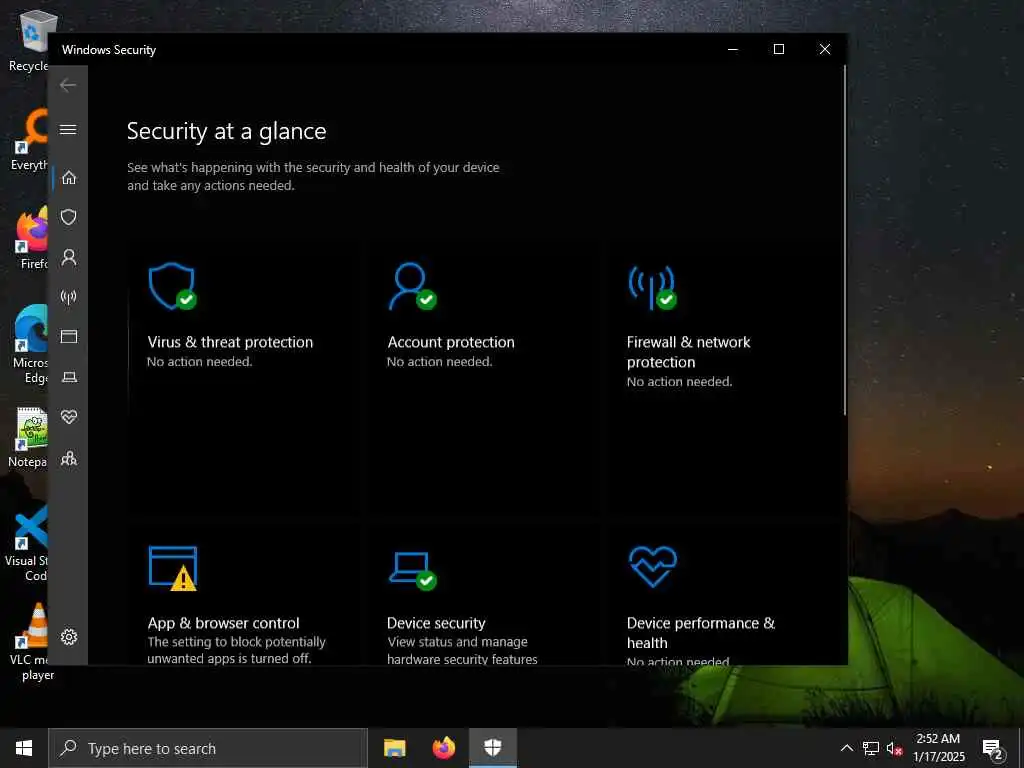
Task: Open the notification center icon
Action: (x=992, y=749)
